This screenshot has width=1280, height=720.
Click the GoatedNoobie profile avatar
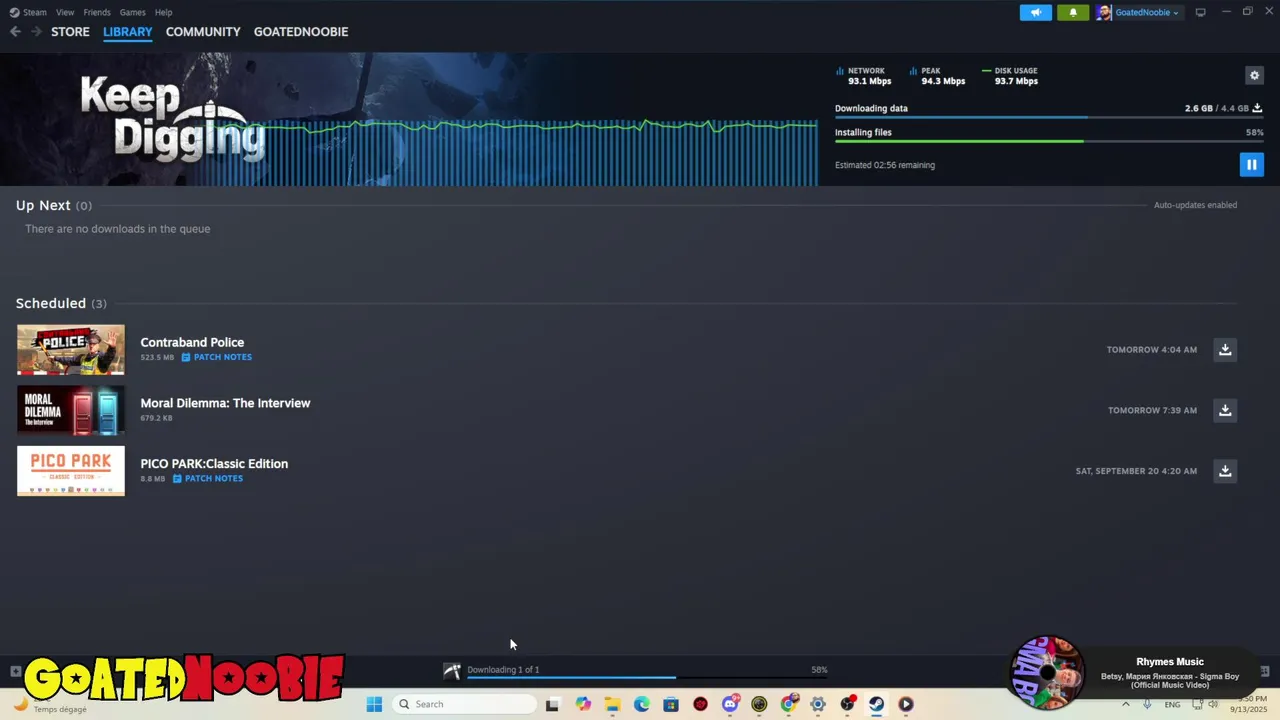(x=1104, y=12)
